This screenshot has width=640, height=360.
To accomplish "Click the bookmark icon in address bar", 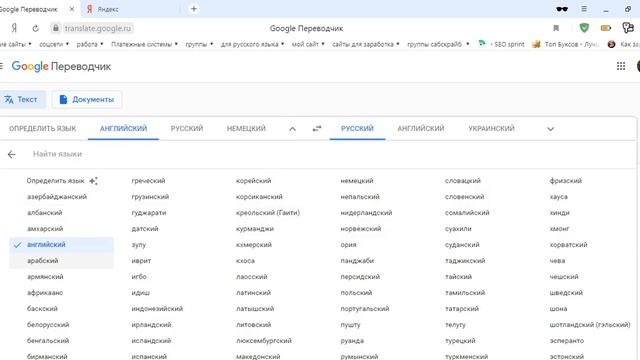I will 556,28.
